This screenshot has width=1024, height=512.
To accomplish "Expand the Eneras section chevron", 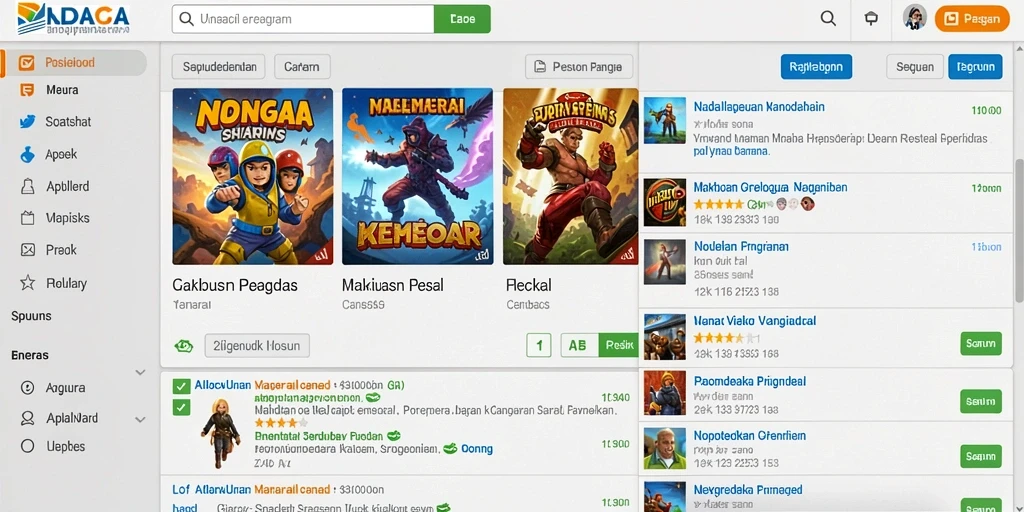I will click(140, 372).
